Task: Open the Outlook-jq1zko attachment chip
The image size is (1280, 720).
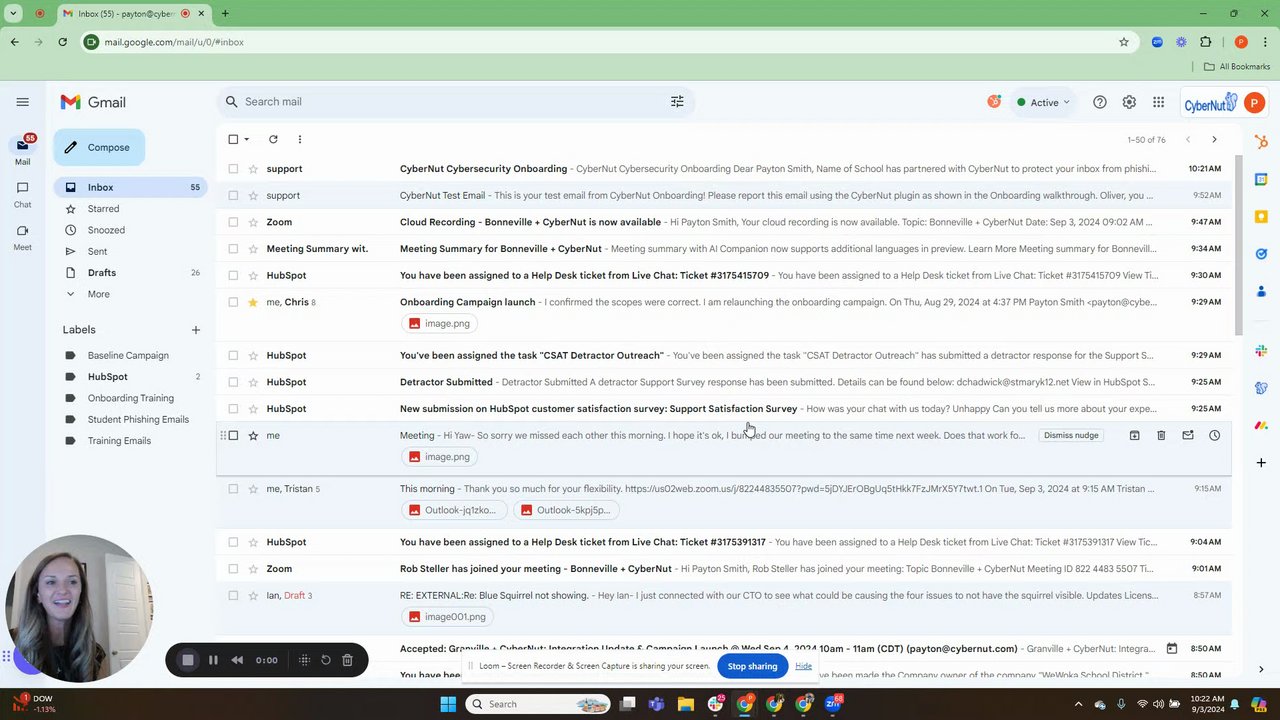Action: pyautogui.click(x=452, y=510)
